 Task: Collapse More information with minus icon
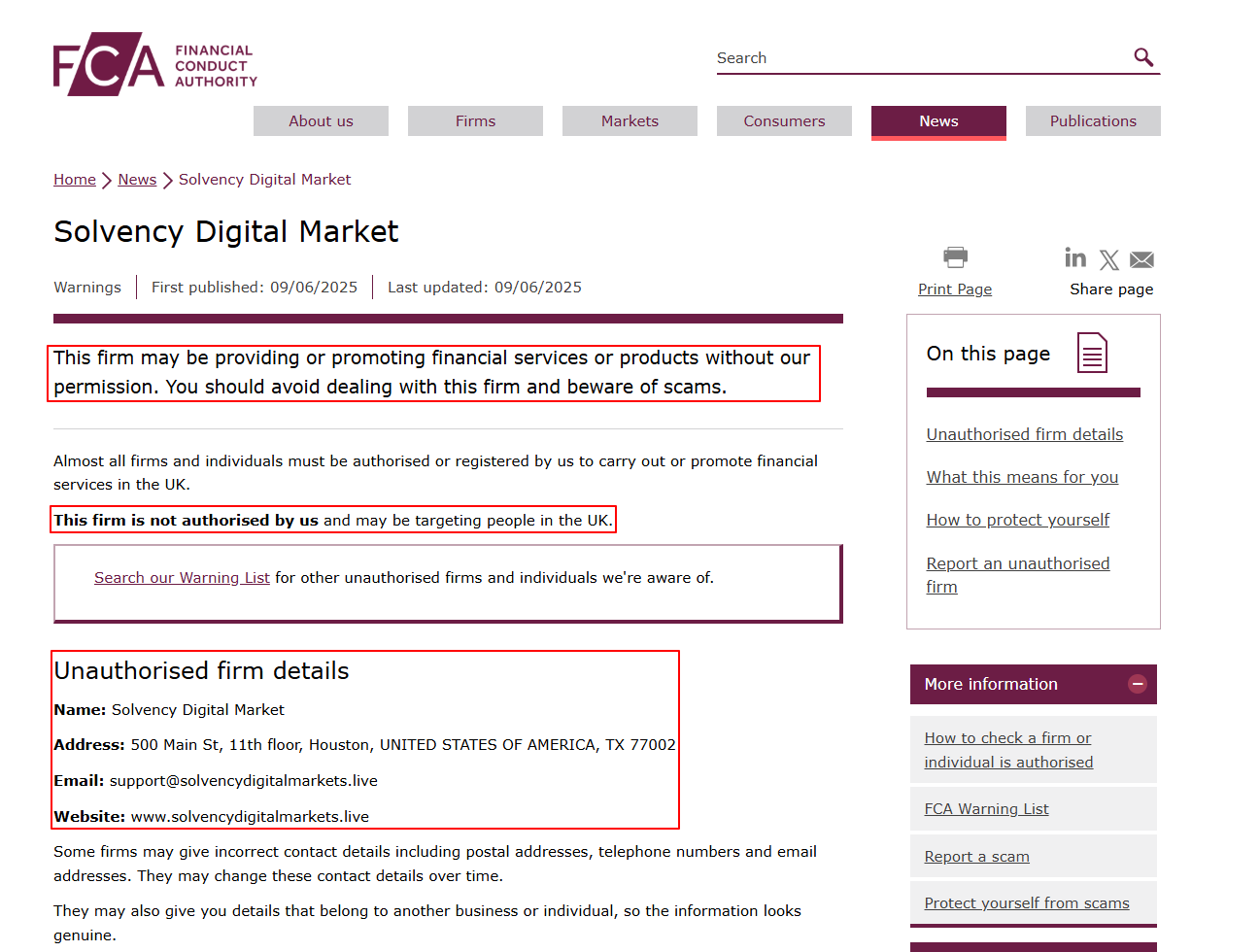(x=1137, y=684)
